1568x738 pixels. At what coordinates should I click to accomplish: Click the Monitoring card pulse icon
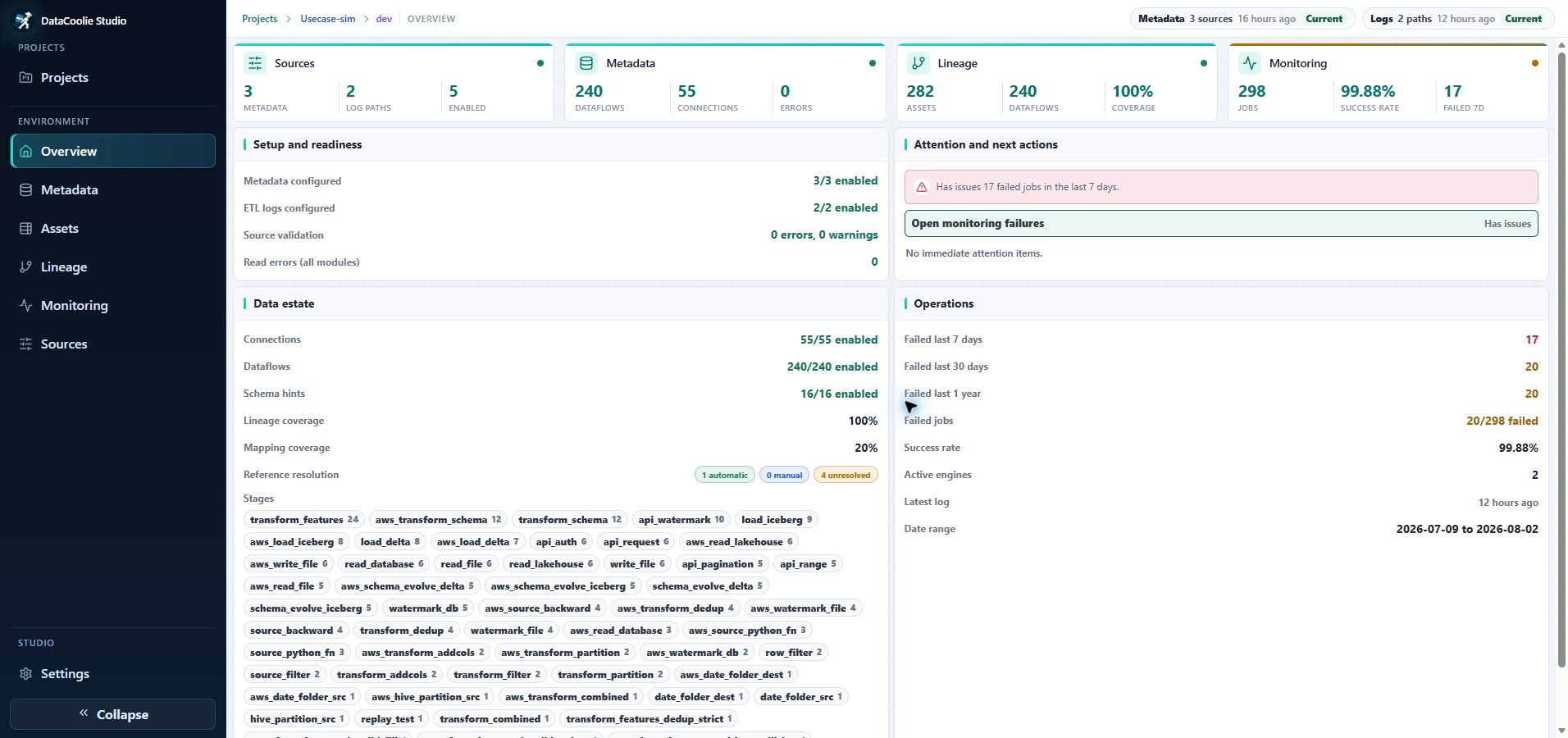pos(1250,63)
